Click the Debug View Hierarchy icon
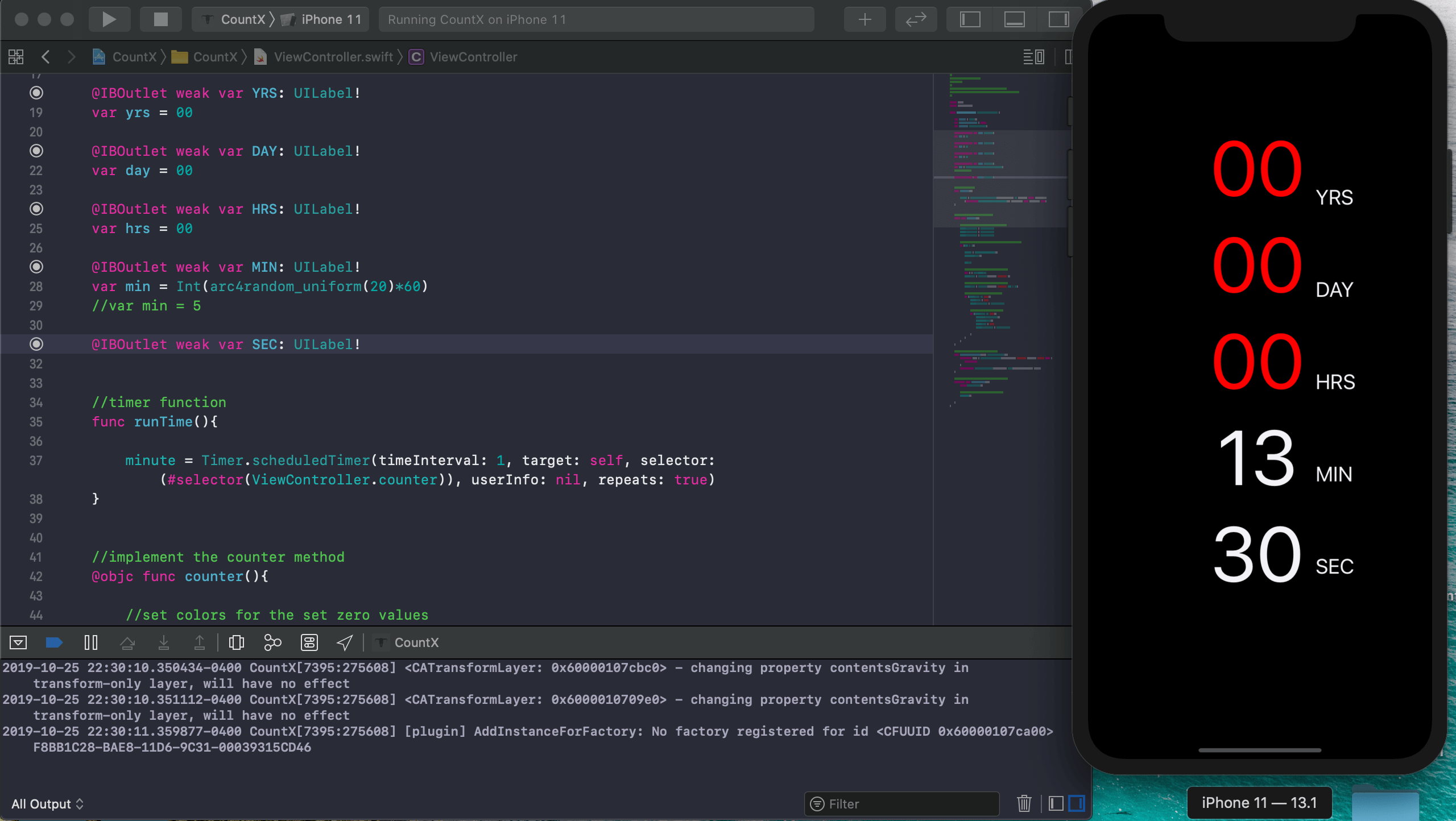This screenshot has height=821, width=1456. point(236,642)
